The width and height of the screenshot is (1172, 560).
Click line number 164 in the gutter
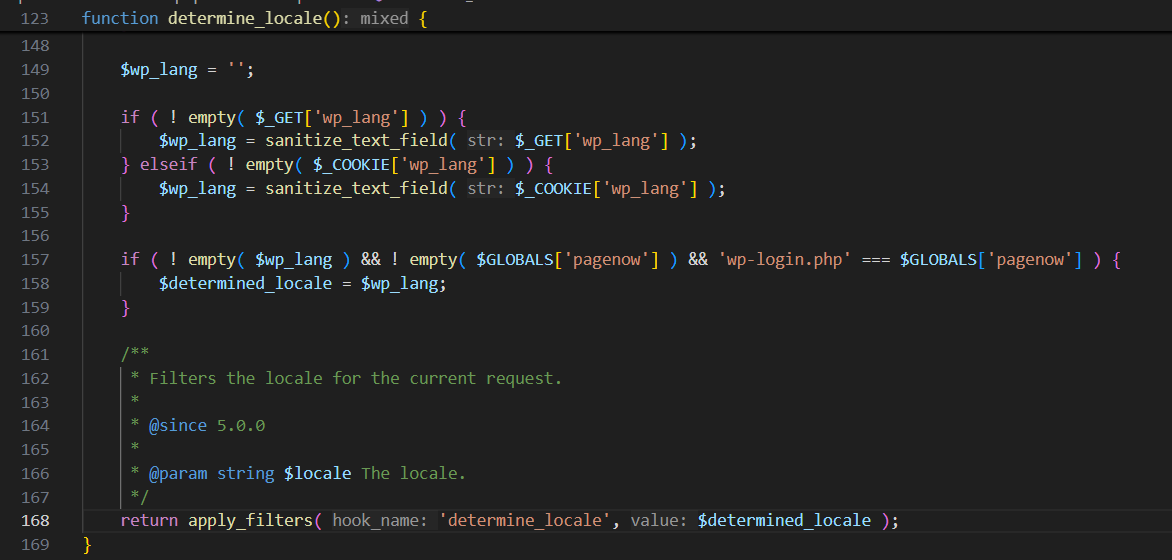35,425
